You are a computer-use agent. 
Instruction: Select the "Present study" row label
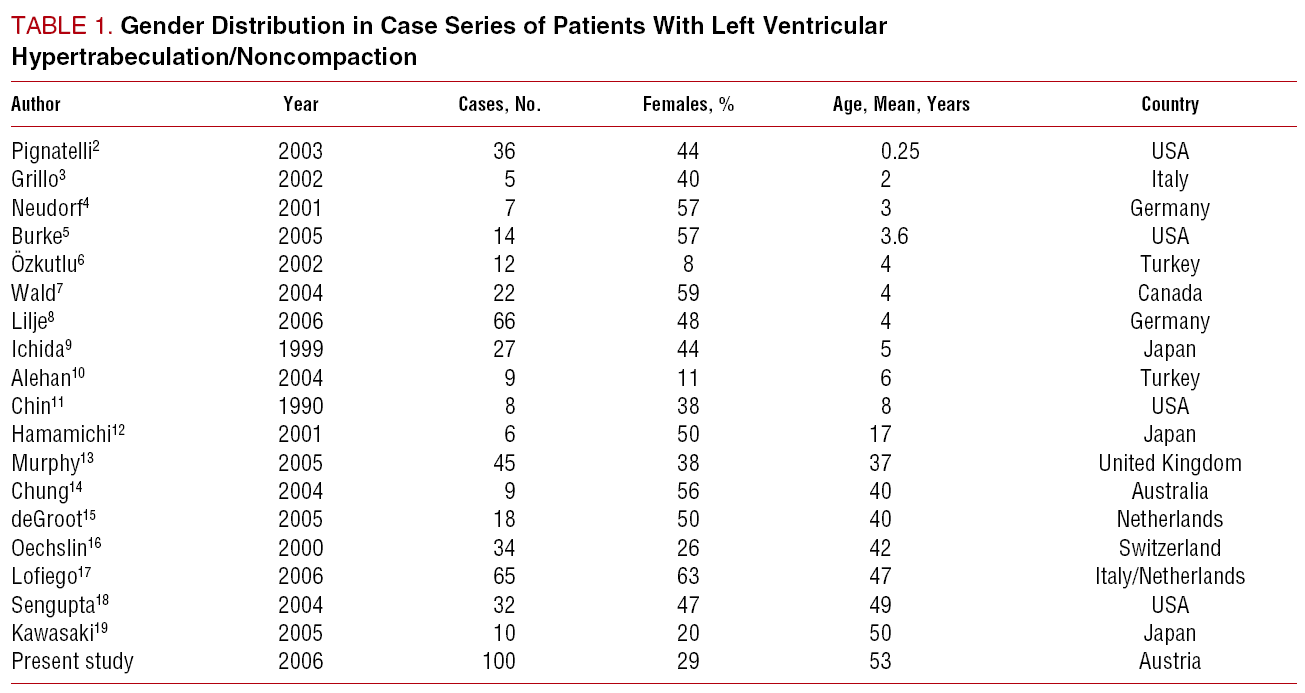click(x=72, y=661)
